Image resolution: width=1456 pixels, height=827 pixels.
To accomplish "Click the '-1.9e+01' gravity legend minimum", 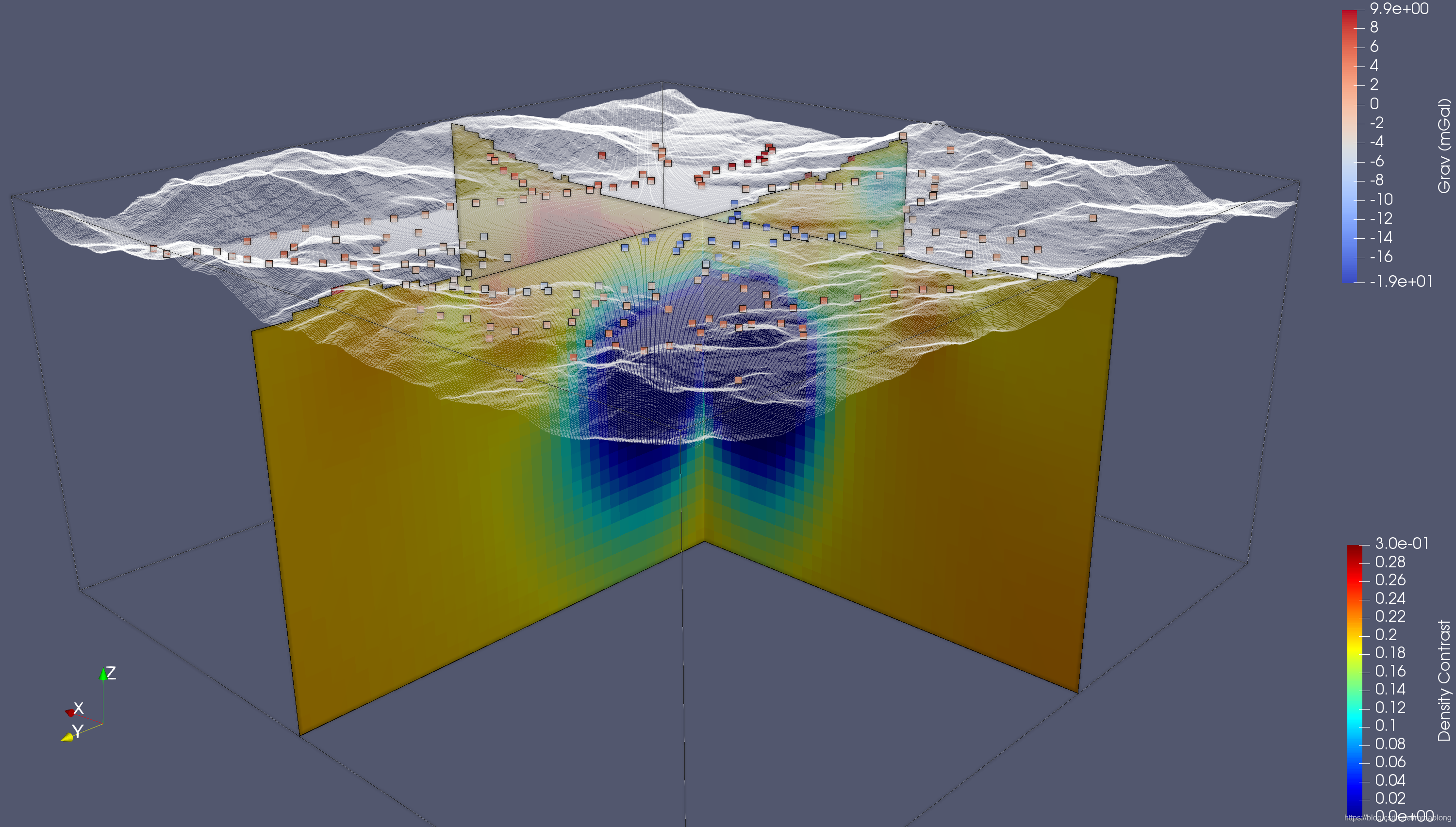I will pos(1400,281).
